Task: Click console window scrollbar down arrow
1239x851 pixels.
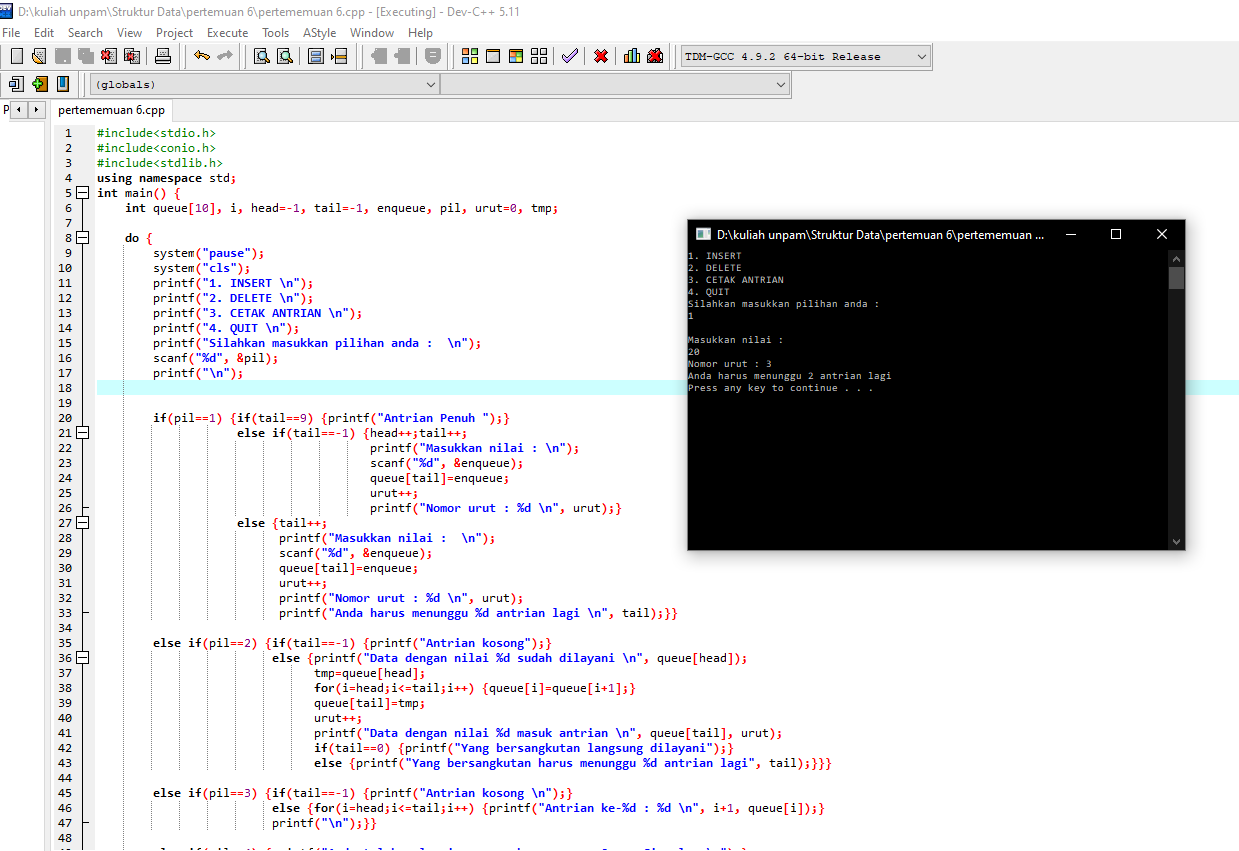Action: coord(1176,541)
